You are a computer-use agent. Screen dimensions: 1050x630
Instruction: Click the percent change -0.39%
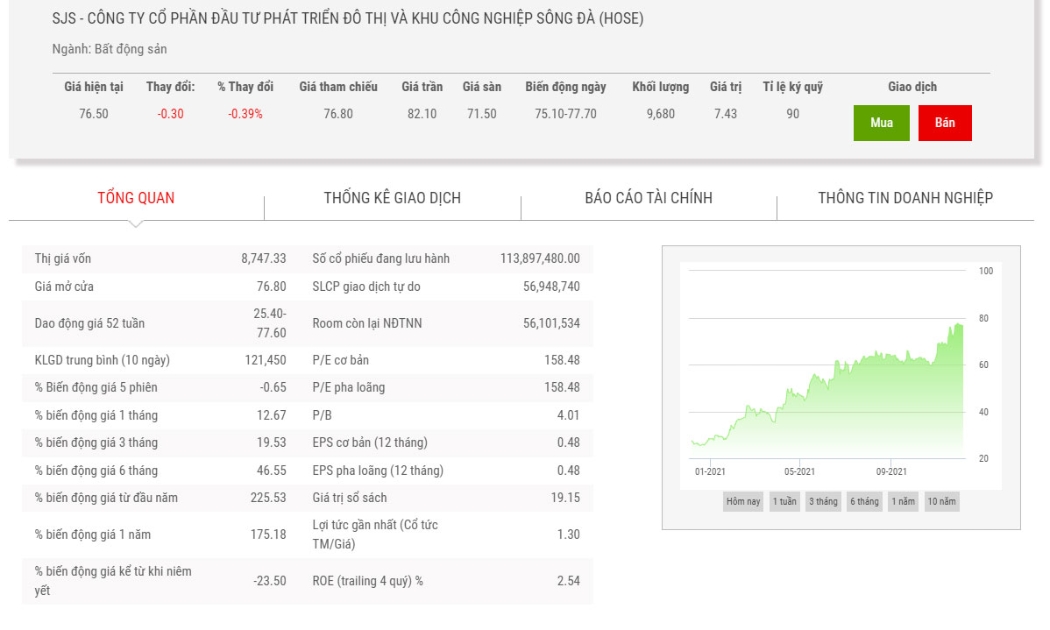pyautogui.click(x=245, y=114)
